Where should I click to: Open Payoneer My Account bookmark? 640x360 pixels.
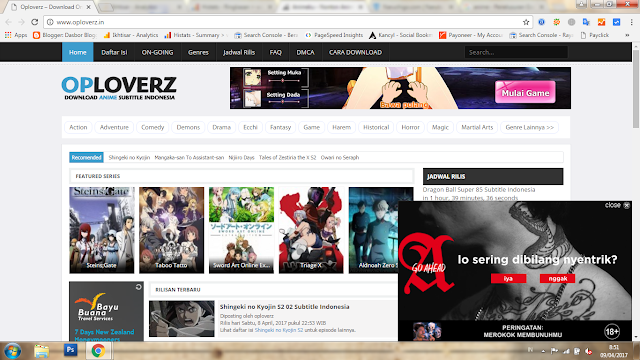[x=471, y=35]
